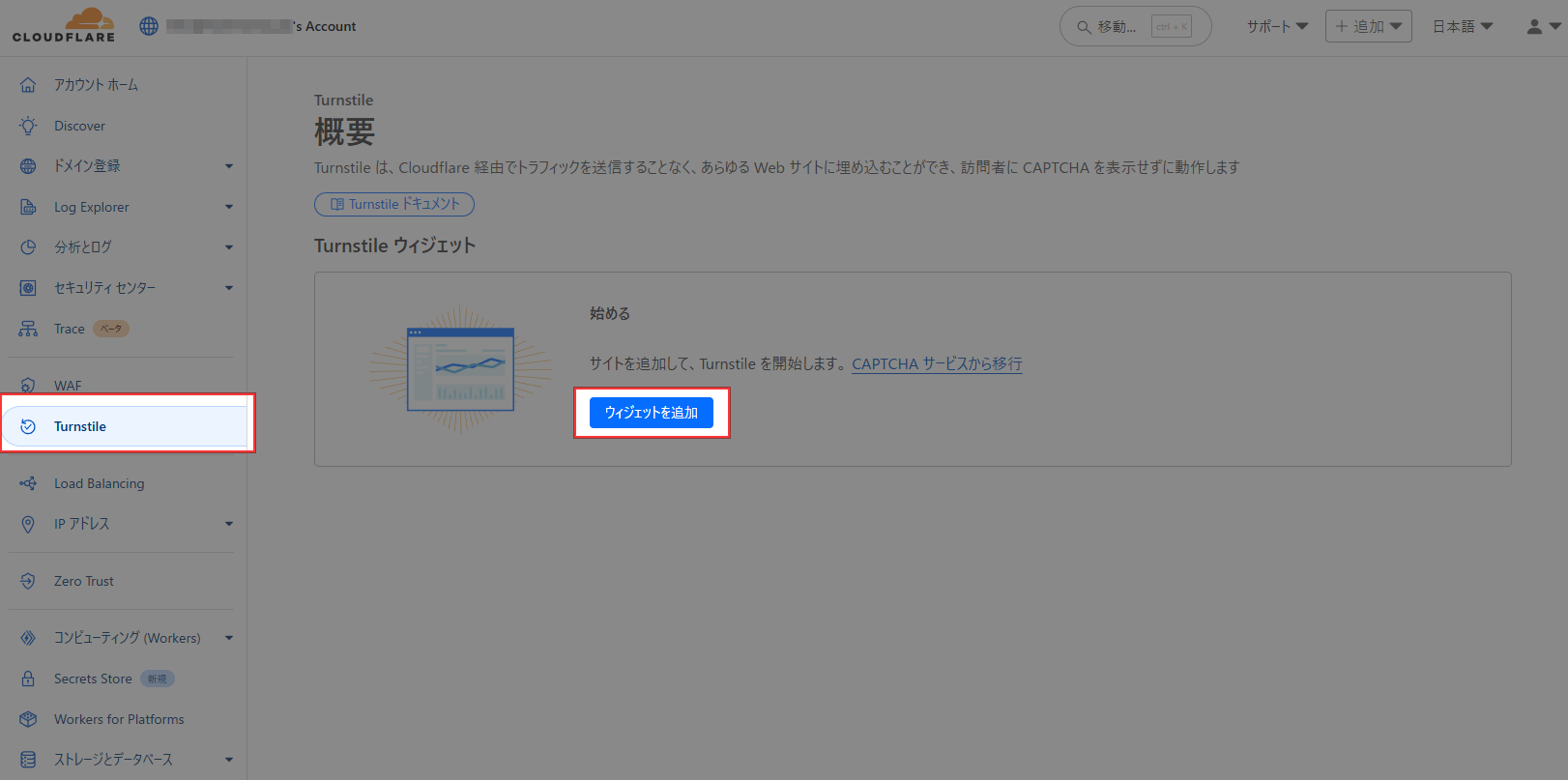This screenshot has height=780, width=1568.
Task: Click the ベータ badge next to Trace
Action: [111, 329]
